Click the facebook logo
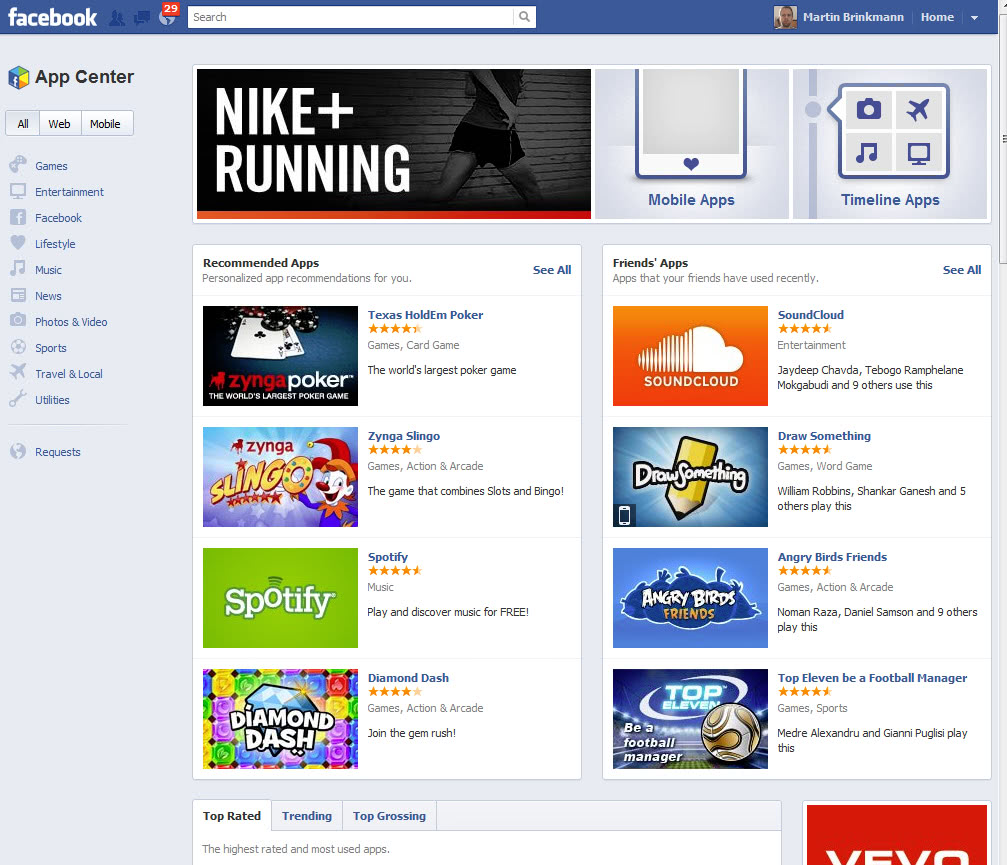The height and width of the screenshot is (865, 1007). (x=53, y=17)
